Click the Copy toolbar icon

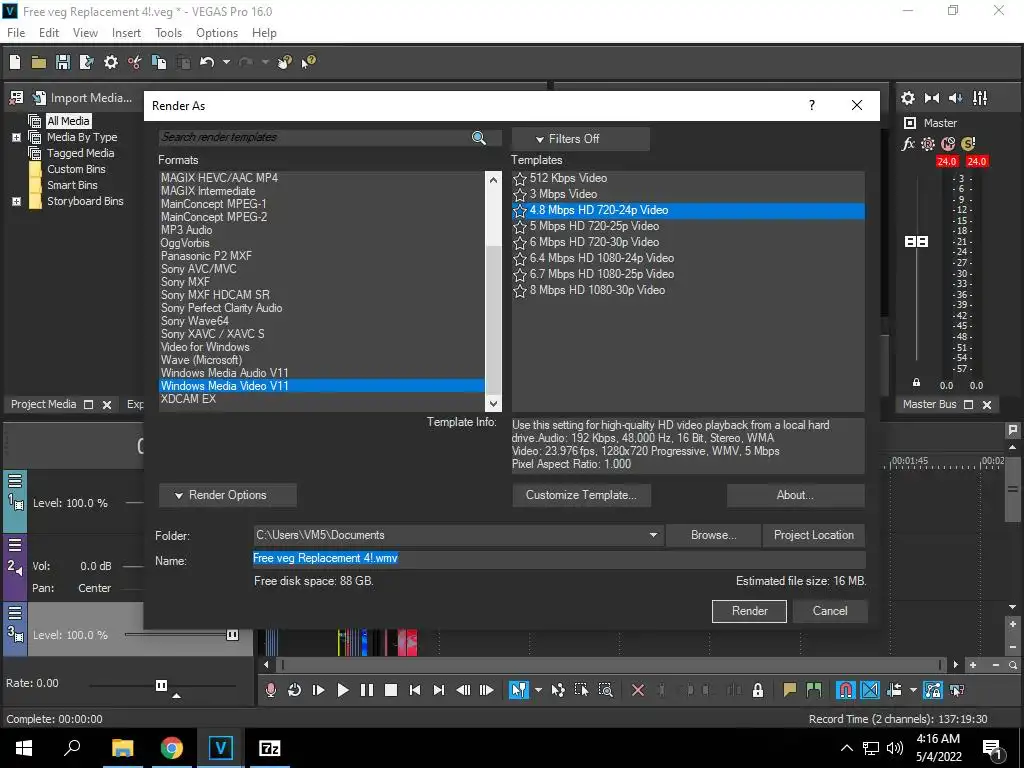pos(159,62)
